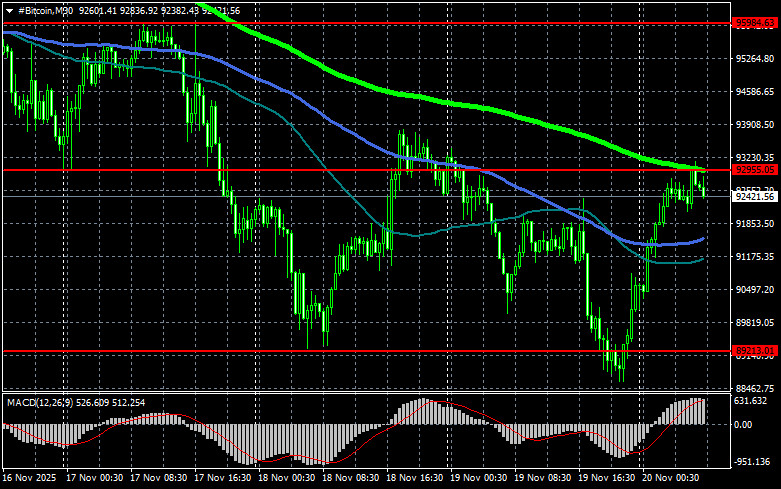Click the 17 Nov 00:30 time label
Viewport: 781px width, 489px height.
click(x=95, y=478)
